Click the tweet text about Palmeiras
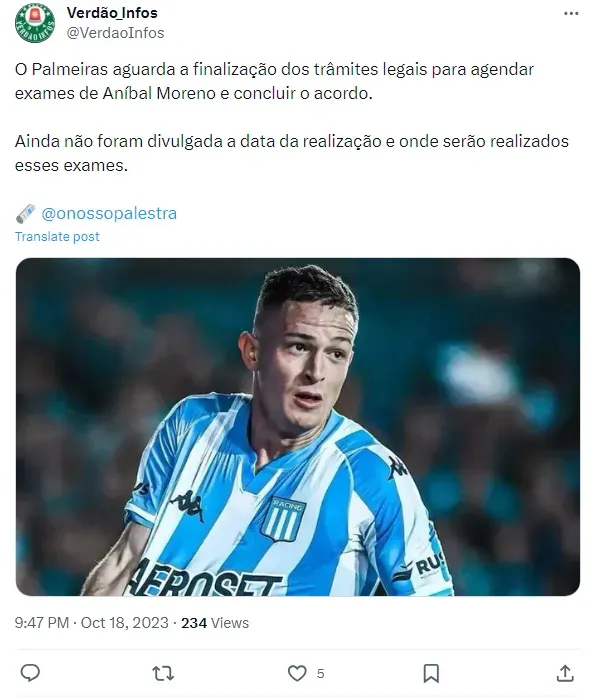Screen dimensions: 589x698 274,81
